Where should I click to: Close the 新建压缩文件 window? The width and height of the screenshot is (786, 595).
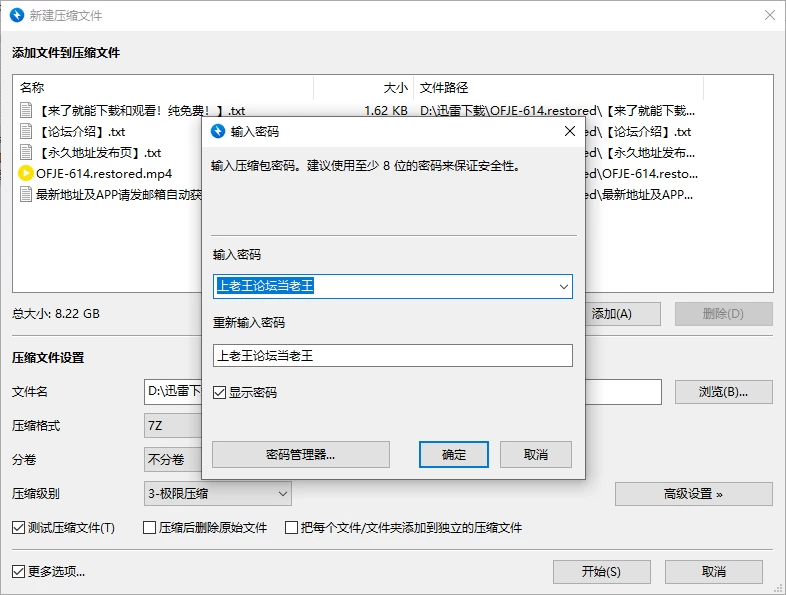(x=770, y=15)
